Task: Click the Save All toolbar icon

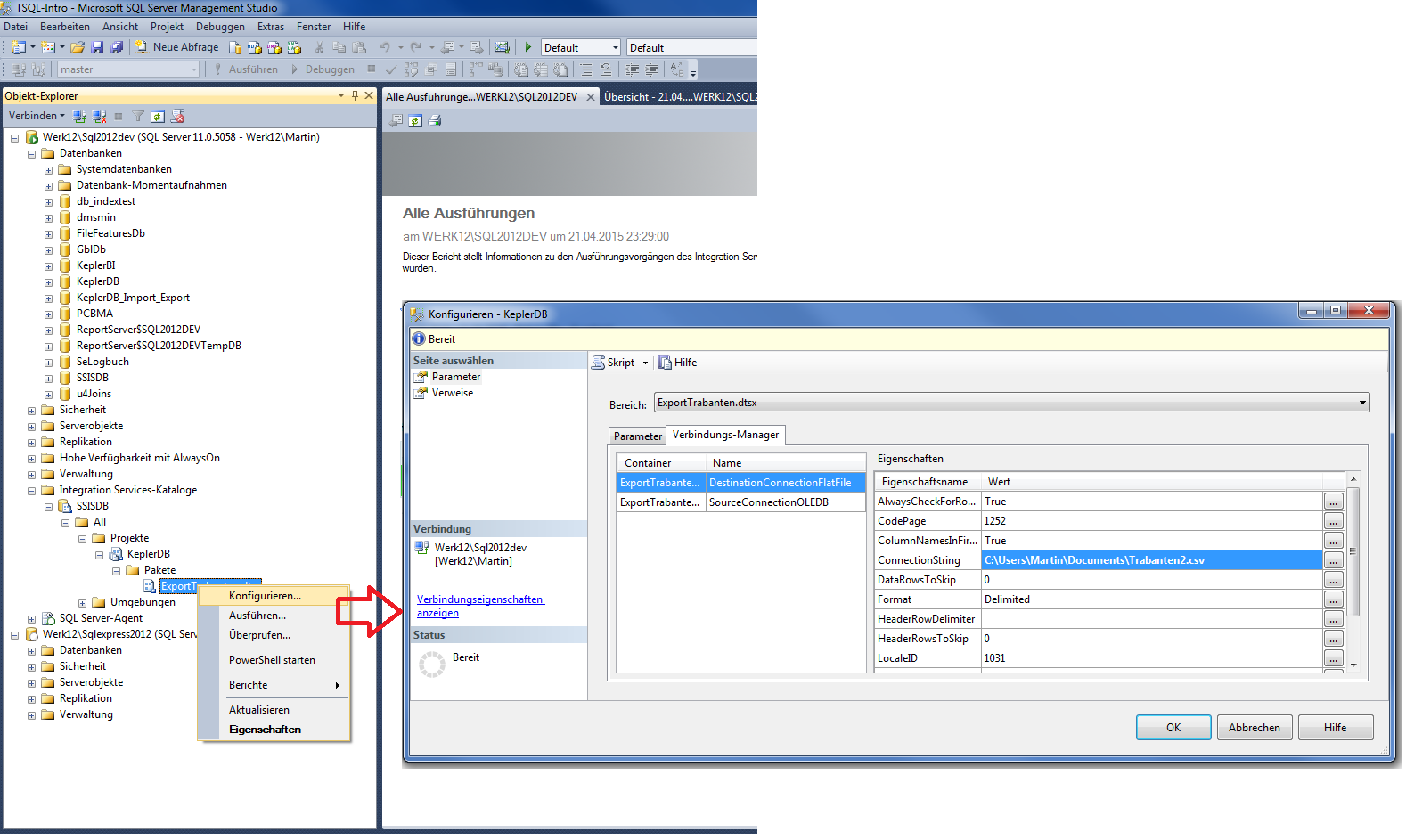Action: 116,47
